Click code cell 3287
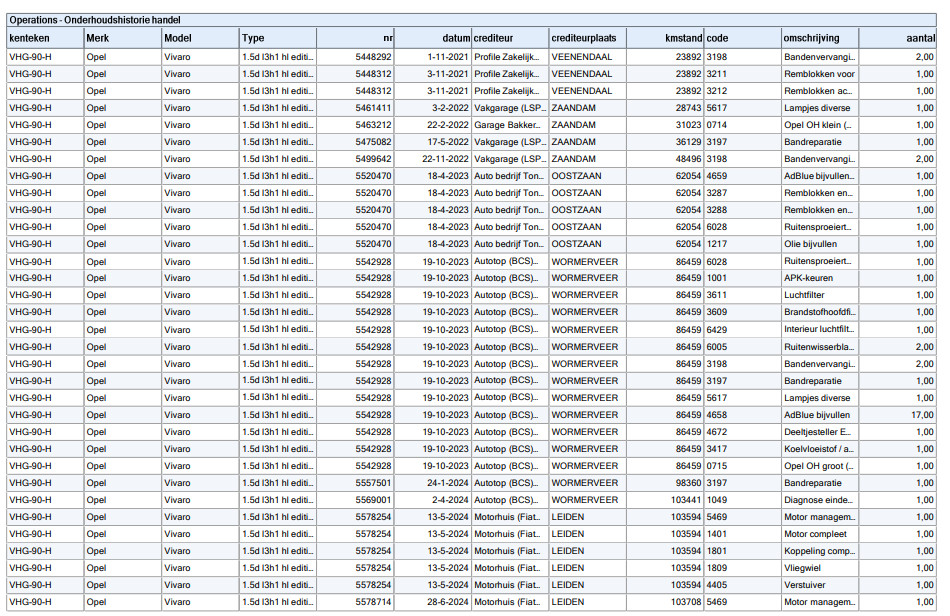The width and height of the screenshot is (950, 616). pyautogui.click(x=743, y=193)
